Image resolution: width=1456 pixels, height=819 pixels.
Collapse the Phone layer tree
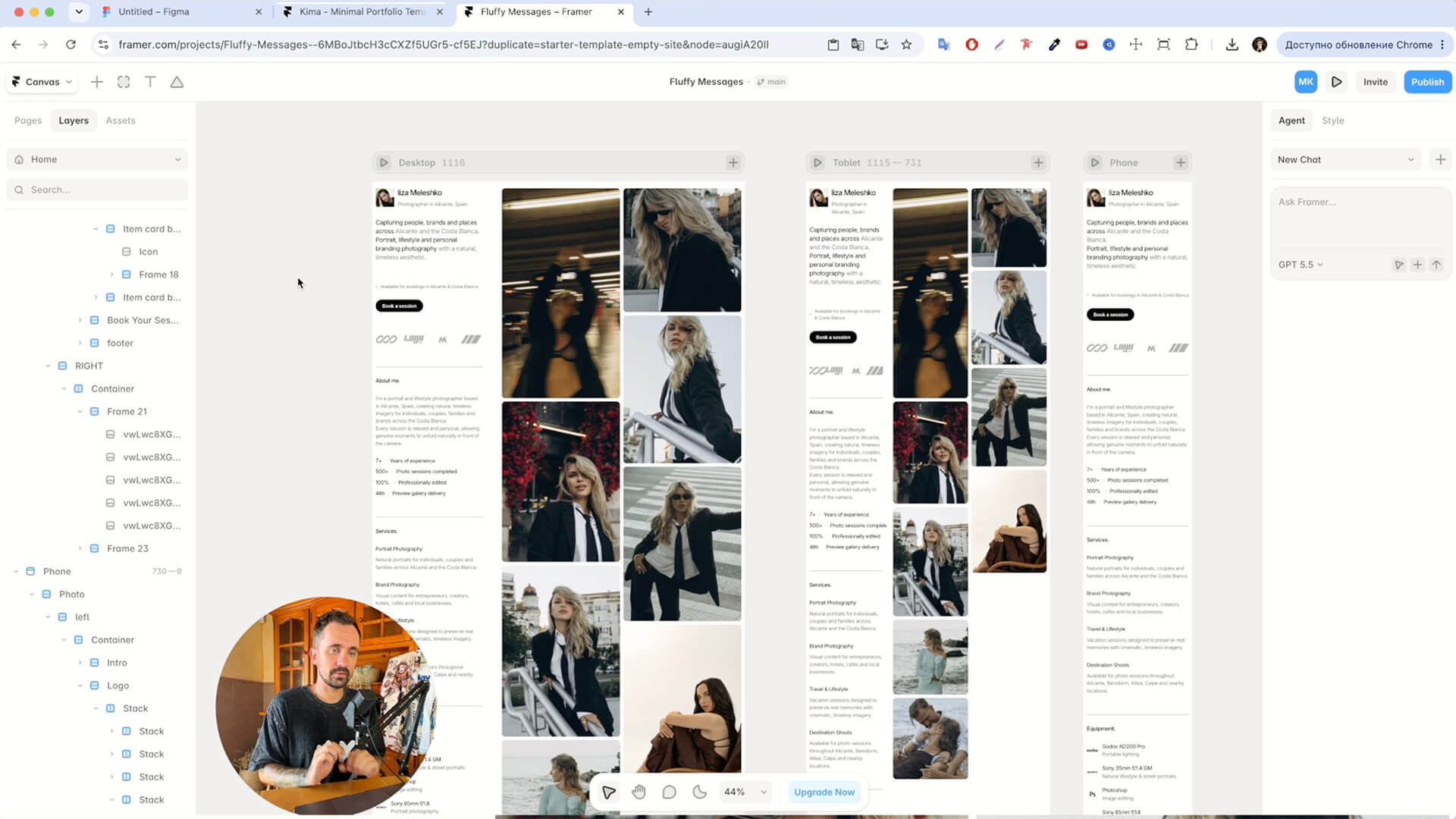coord(16,571)
